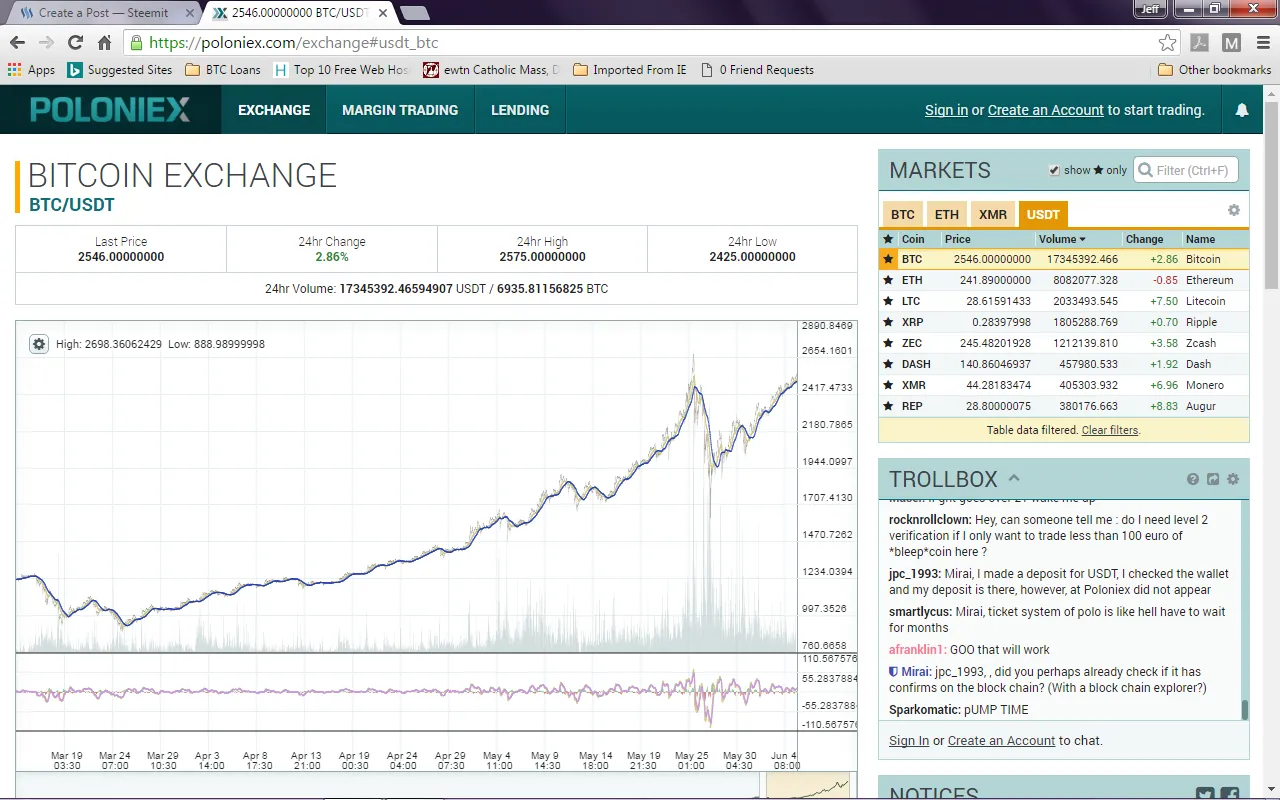The height and width of the screenshot is (800, 1280).
Task: Open the Margin Trading navigation tab
Action: (x=400, y=110)
